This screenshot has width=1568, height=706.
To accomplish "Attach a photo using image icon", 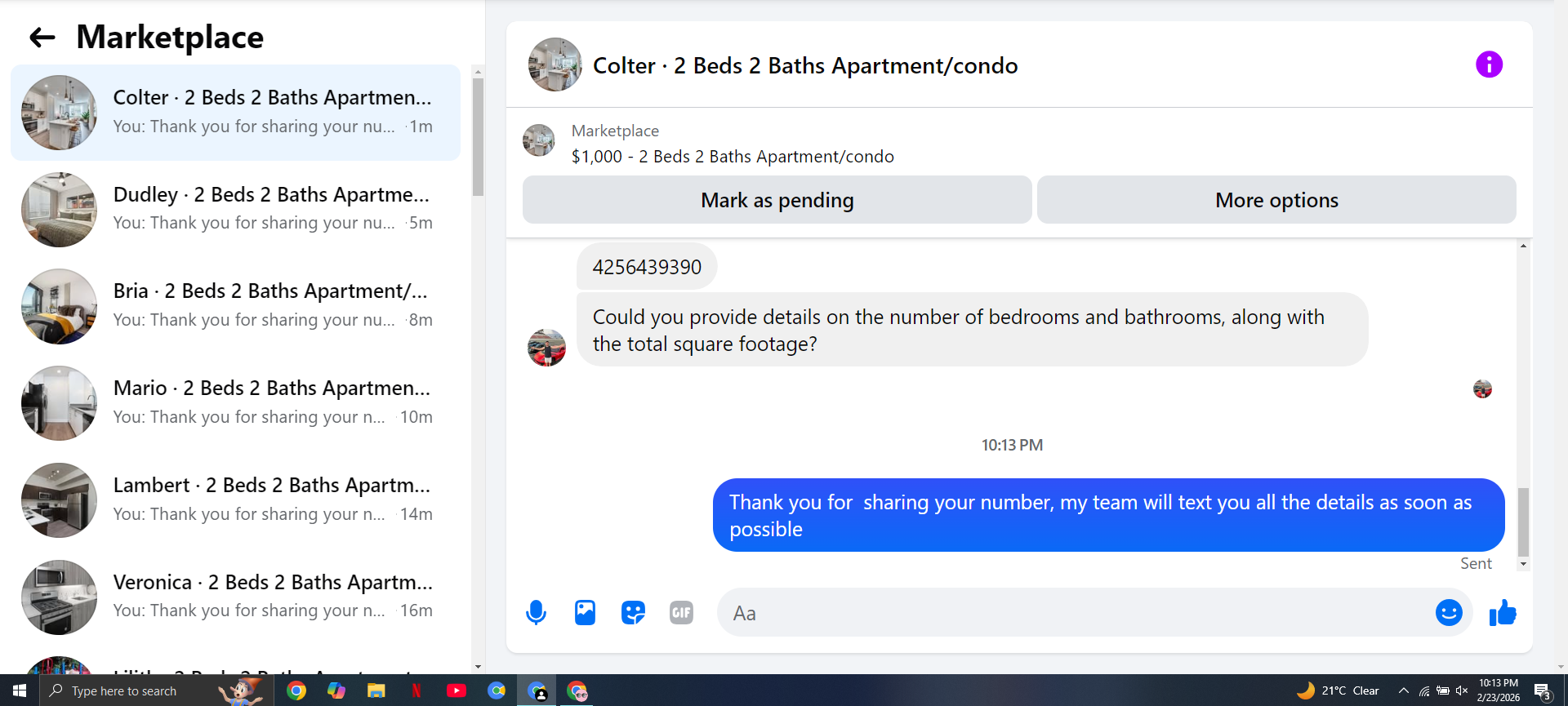I will coord(585,612).
